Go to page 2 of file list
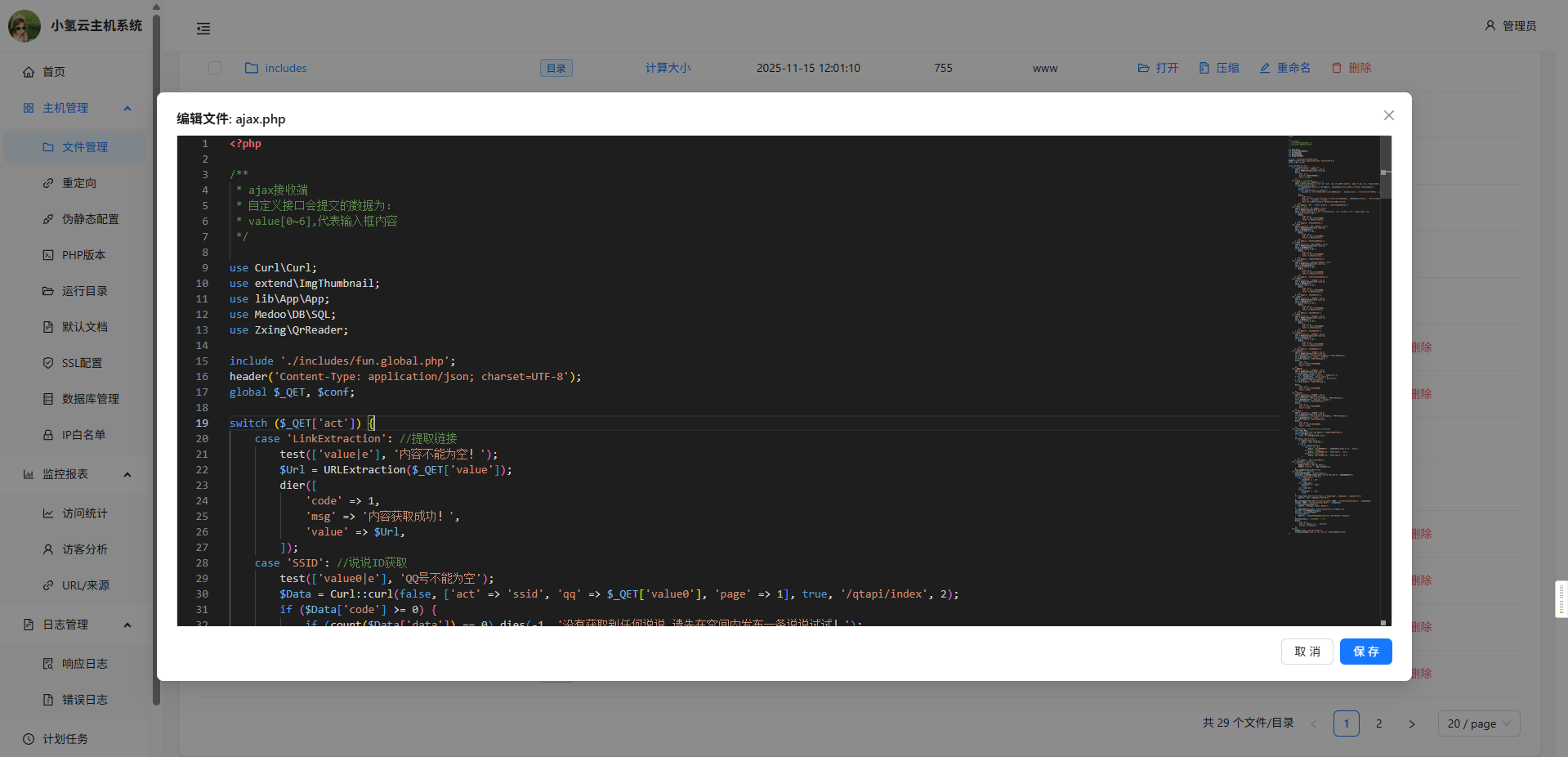This screenshot has width=1568, height=757. pyautogui.click(x=1378, y=723)
